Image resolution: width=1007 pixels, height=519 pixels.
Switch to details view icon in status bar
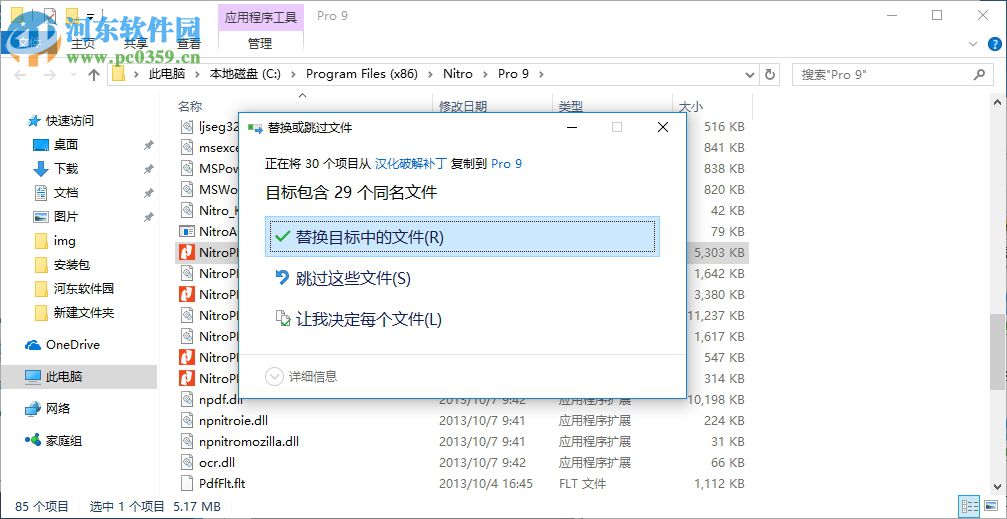pyautogui.click(x=969, y=506)
